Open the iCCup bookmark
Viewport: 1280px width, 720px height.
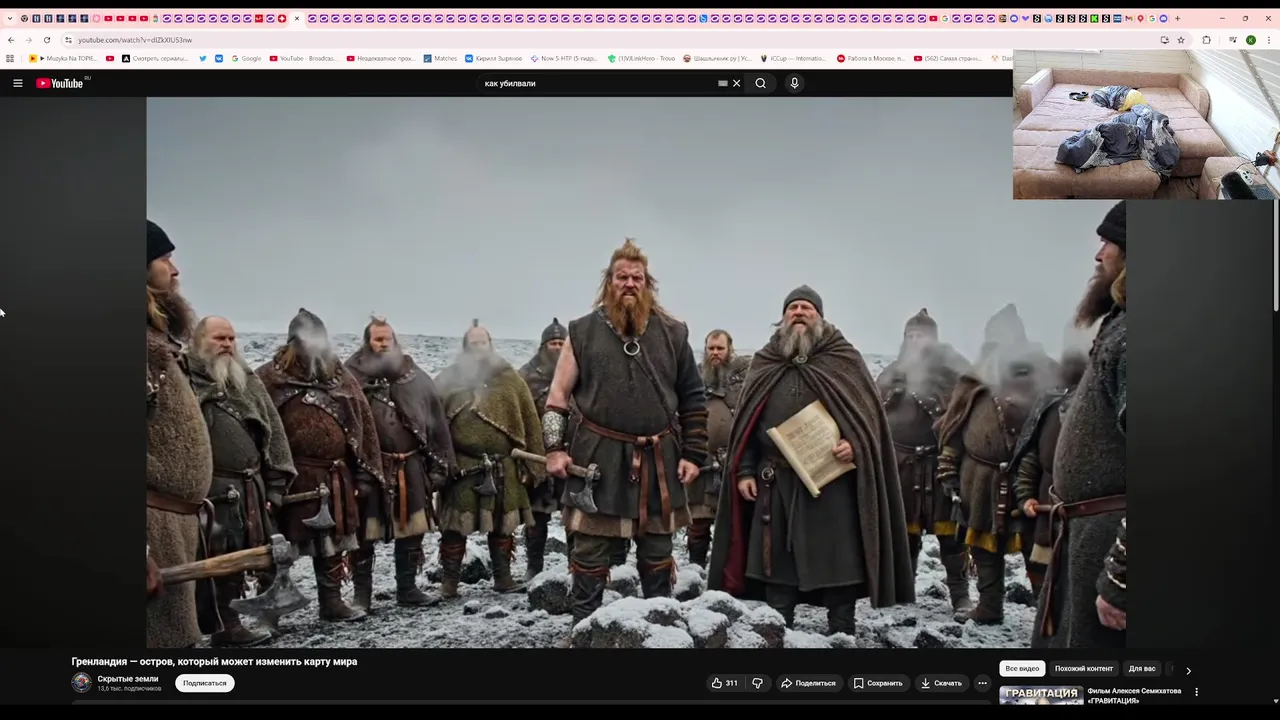pyautogui.click(x=794, y=58)
